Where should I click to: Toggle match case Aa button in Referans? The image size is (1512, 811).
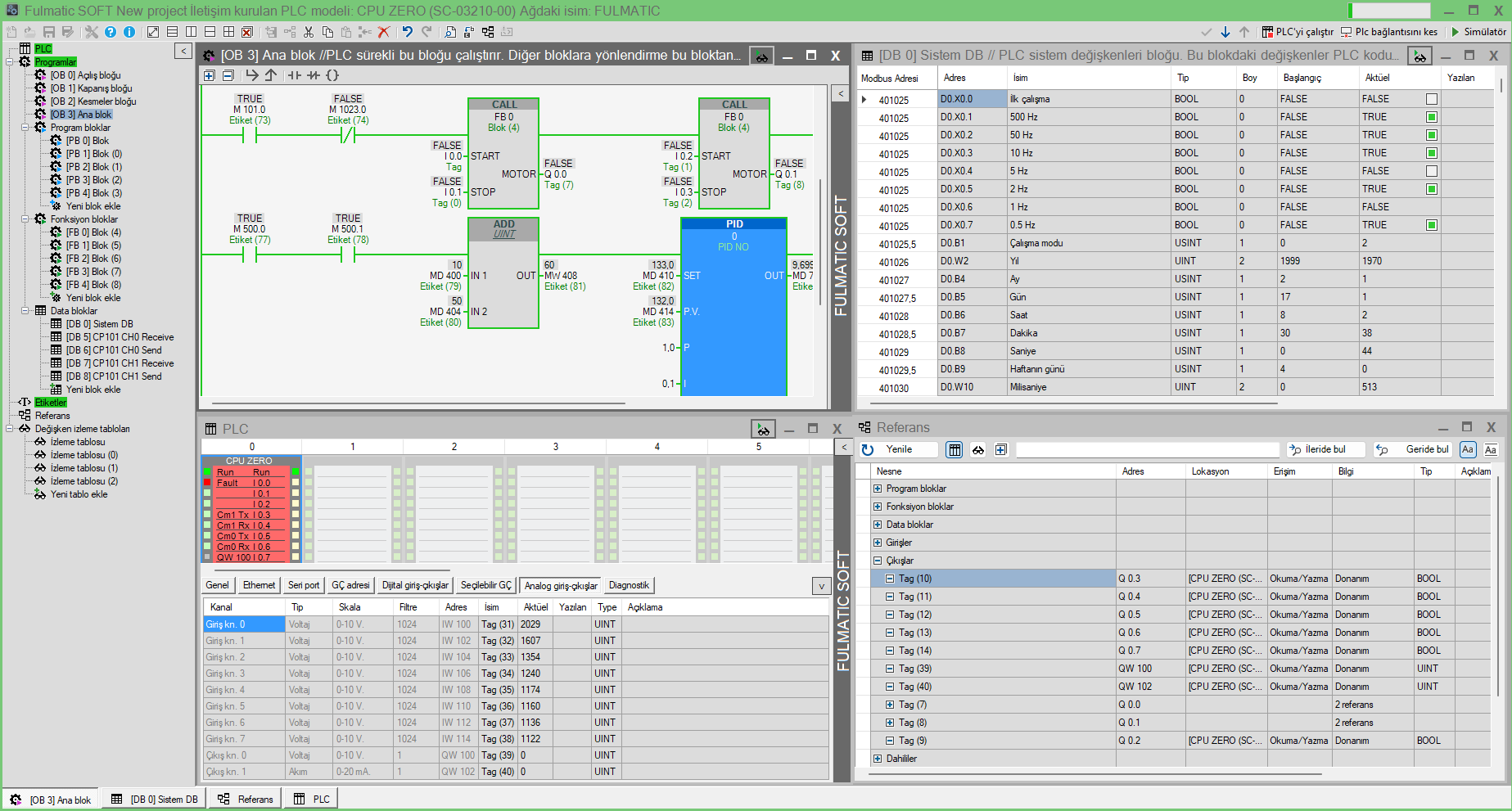1468,449
